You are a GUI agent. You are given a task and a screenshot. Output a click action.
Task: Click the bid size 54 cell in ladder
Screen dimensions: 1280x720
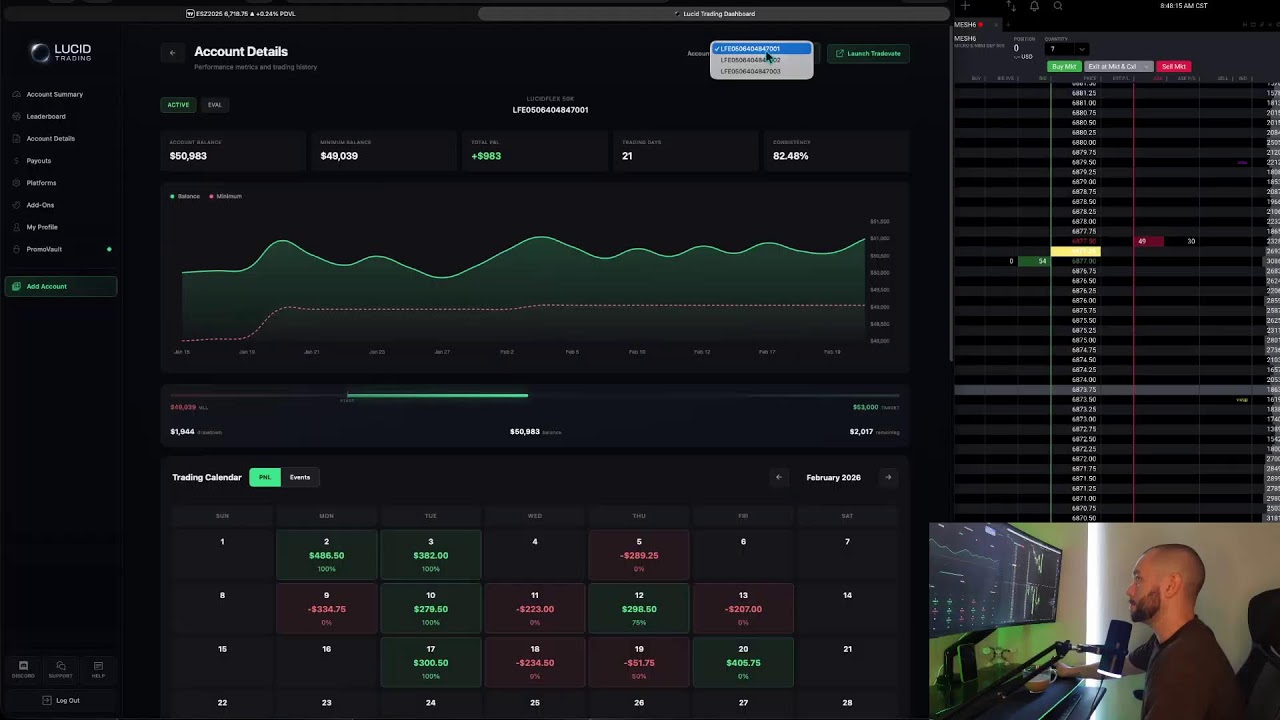pyautogui.click(x=1033, y=261)
